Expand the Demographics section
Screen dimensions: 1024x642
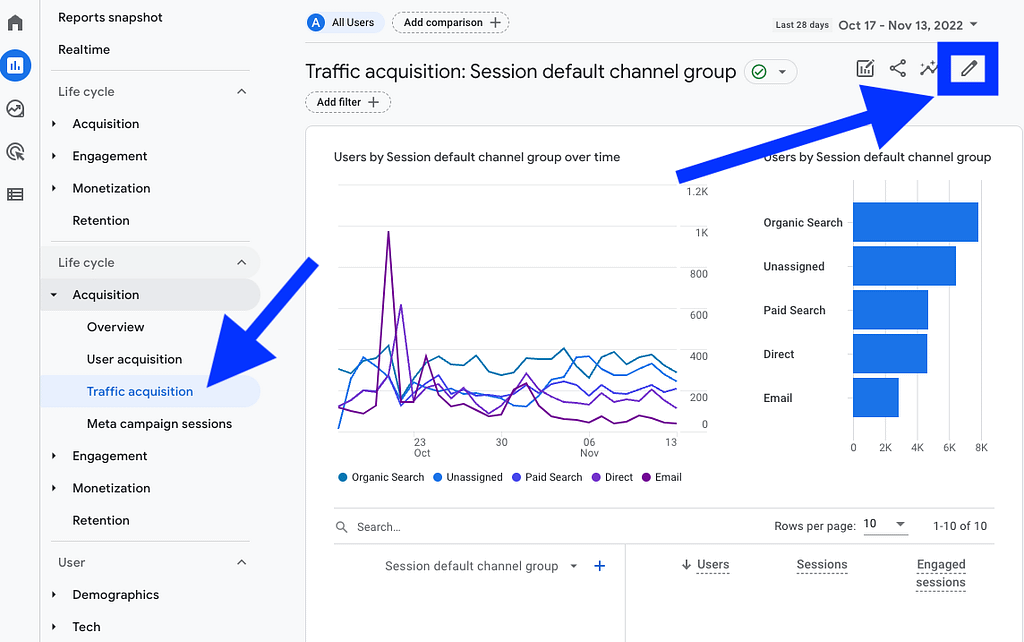116,594
